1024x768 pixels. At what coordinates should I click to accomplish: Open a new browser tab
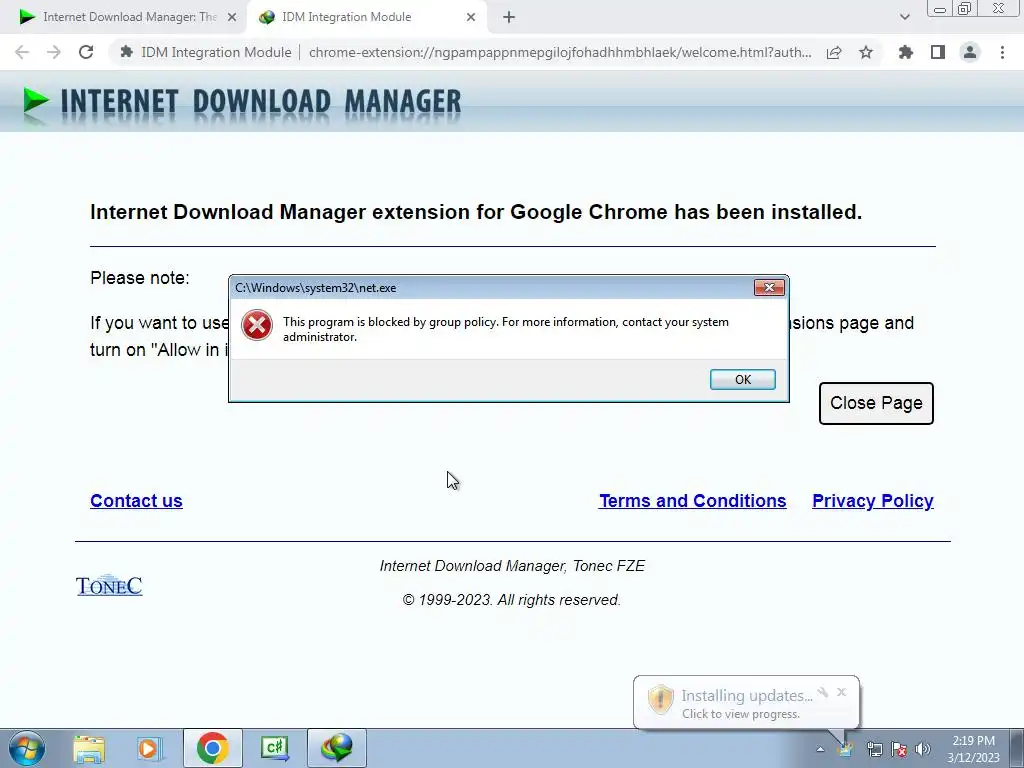pyautogui.click(x=509, y=18)
